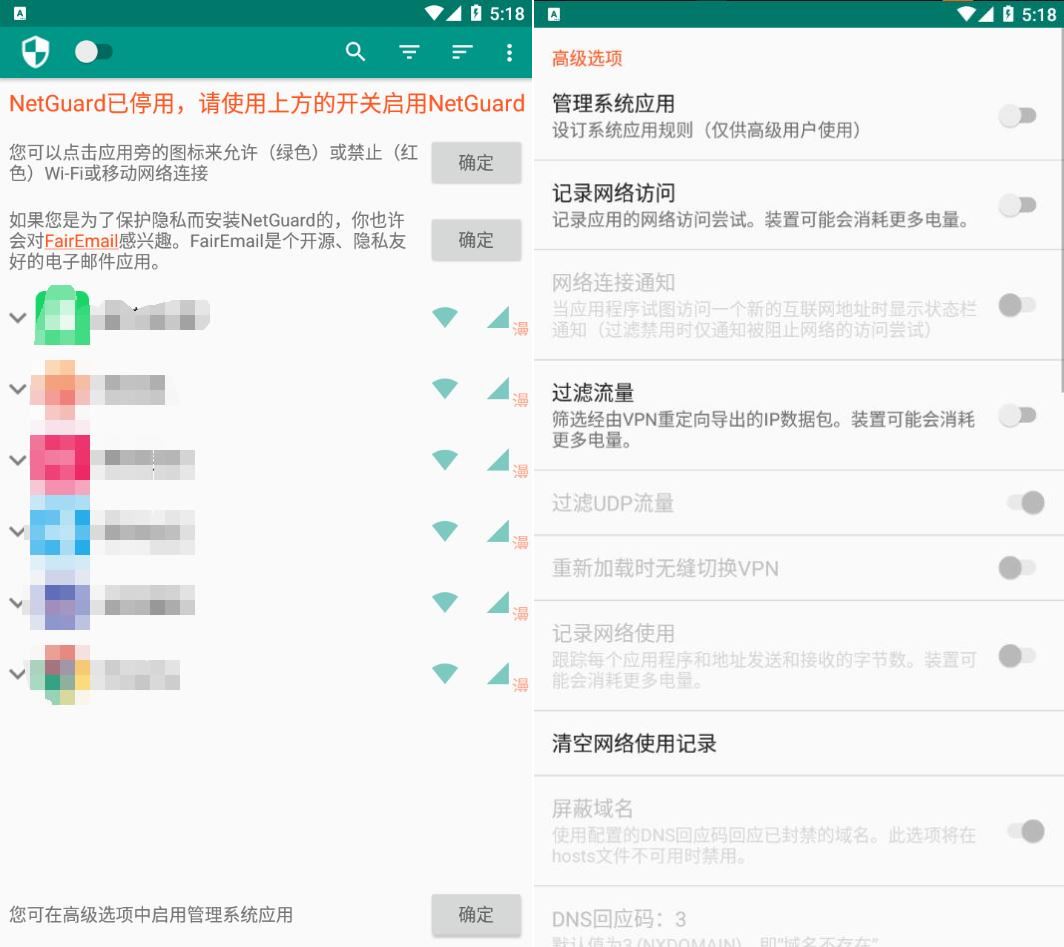Image resolution: width=1064 pixels, height=947 pixels.
Task: Open the three-dot overflow menu
Action: tap(509, 52)
